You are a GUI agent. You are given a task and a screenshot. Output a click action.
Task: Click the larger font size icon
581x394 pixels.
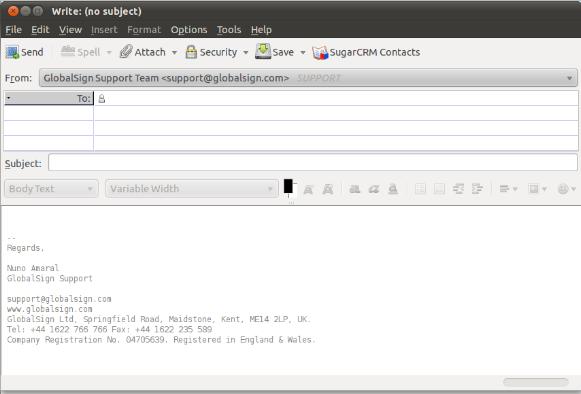[x=328, y=189]
